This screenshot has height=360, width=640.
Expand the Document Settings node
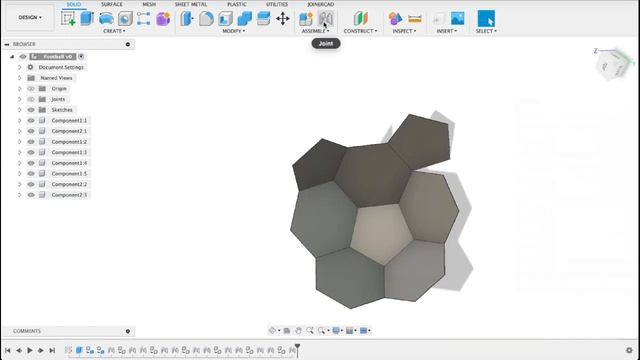pyautogui.click(x=20, y=67)
